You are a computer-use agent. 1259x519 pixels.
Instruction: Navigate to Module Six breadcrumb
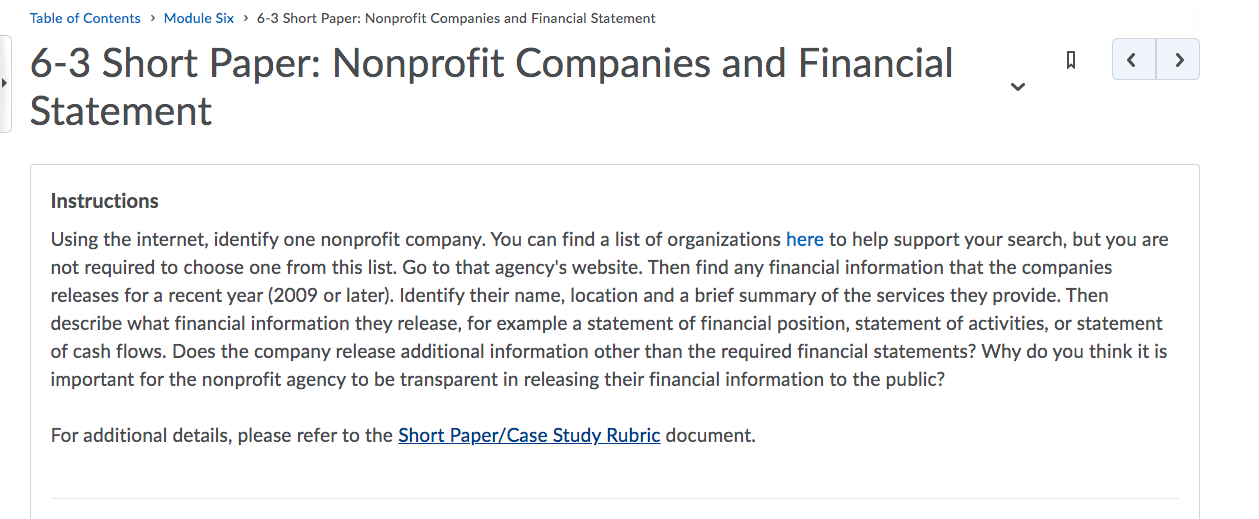coord(199,18)
